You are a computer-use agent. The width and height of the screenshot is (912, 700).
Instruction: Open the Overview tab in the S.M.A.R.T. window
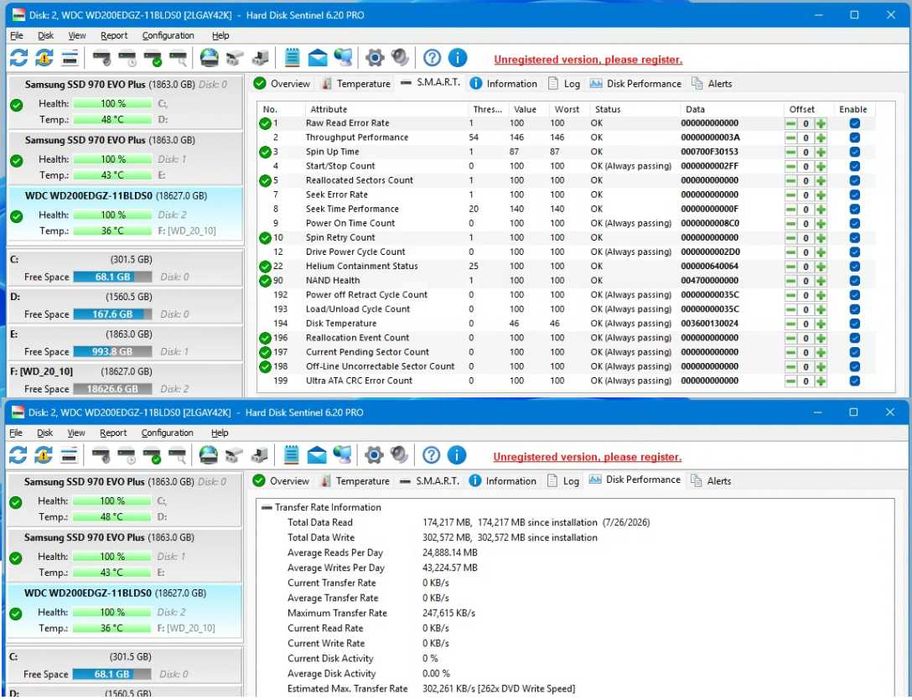pos(282,84)
